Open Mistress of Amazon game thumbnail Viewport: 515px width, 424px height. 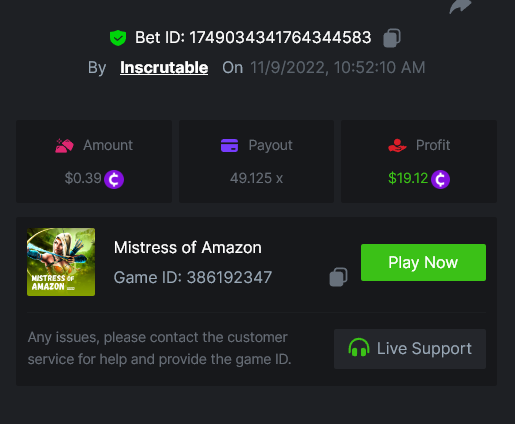pyautogui.click(x=61, y=262)
